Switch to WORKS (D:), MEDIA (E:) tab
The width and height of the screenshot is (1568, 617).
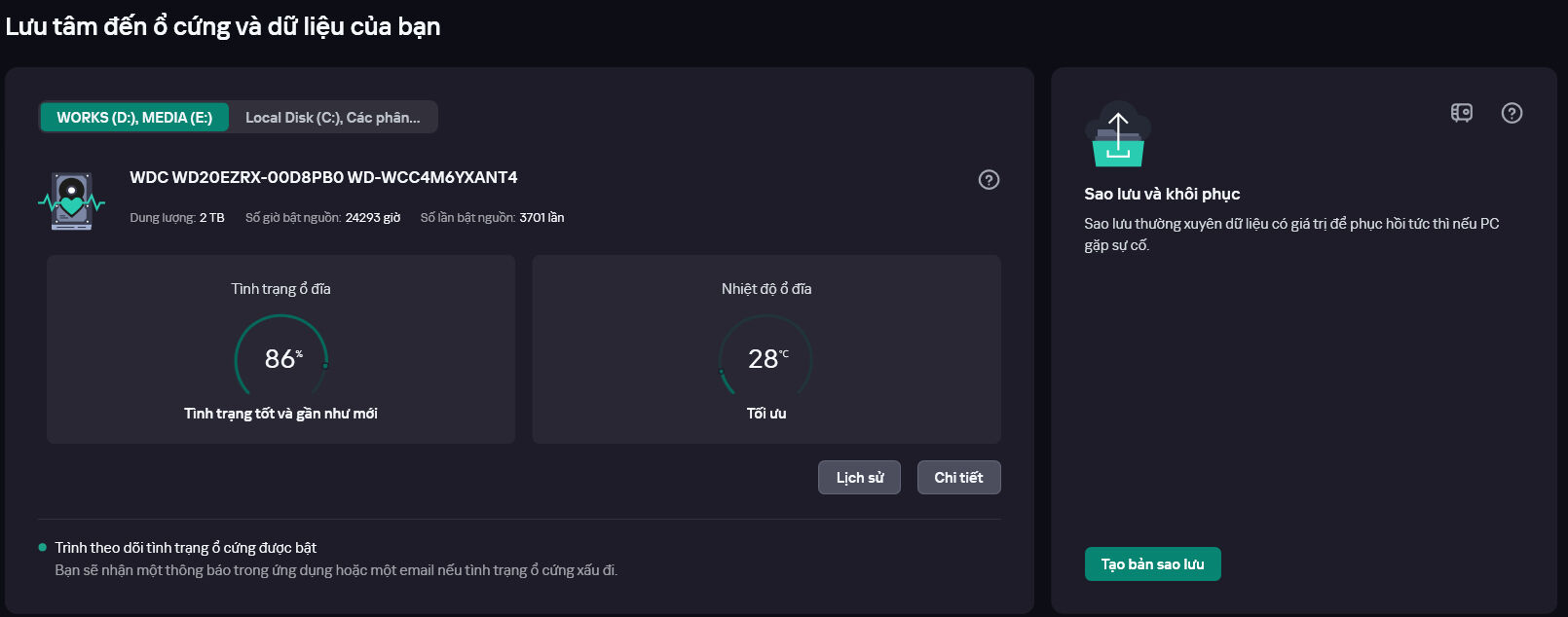pos(134,117)
